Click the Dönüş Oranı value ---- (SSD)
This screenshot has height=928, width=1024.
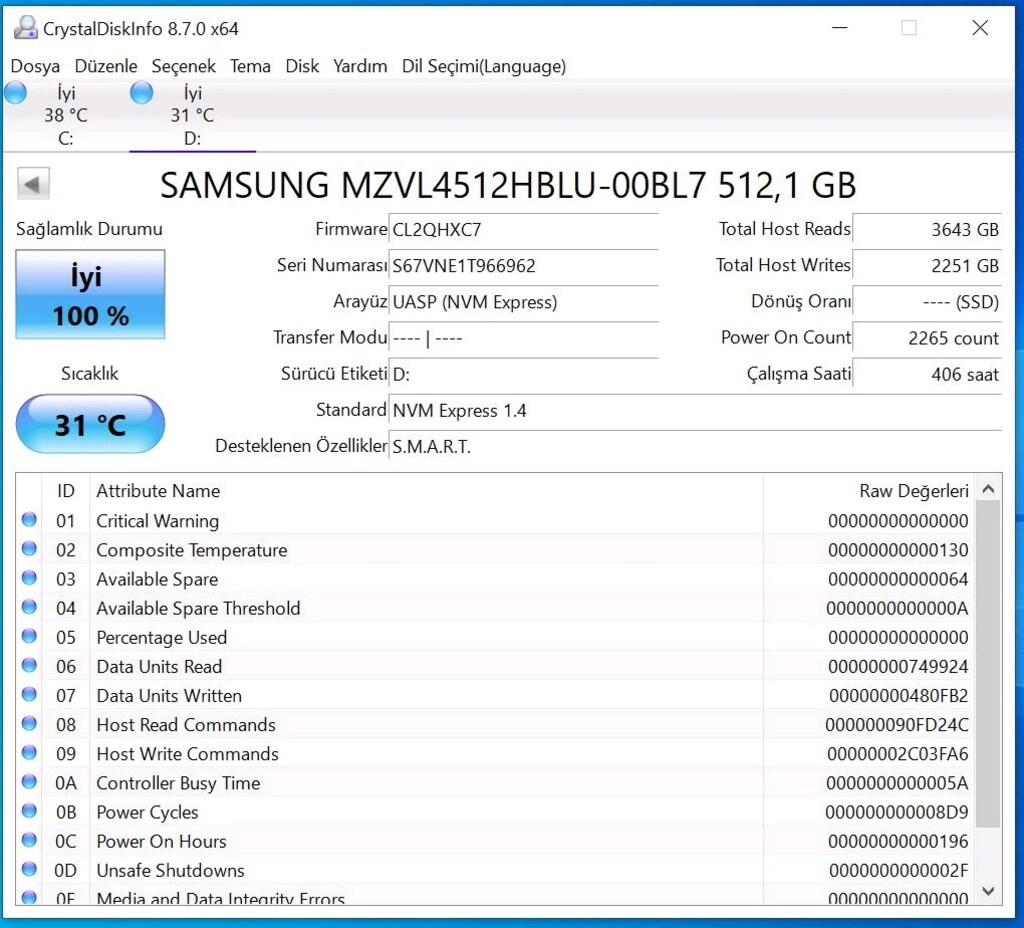pyautogui.click(x=927, y=302)
